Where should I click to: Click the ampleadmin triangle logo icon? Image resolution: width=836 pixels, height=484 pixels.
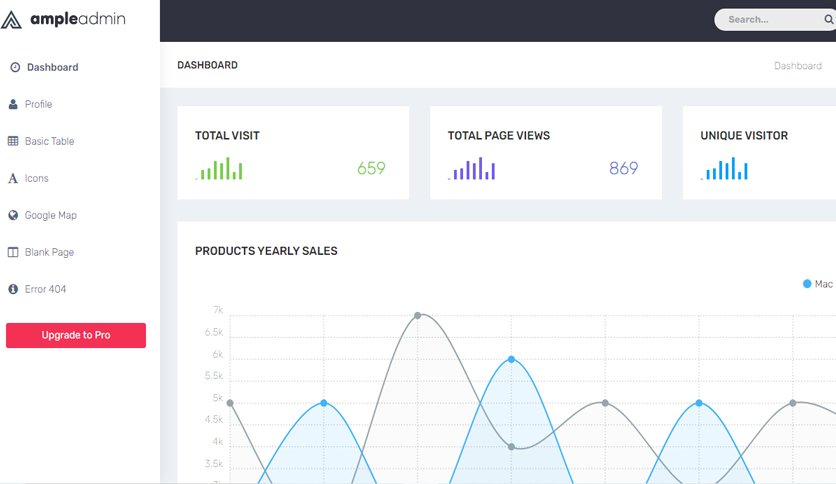(x=11, y=20)
